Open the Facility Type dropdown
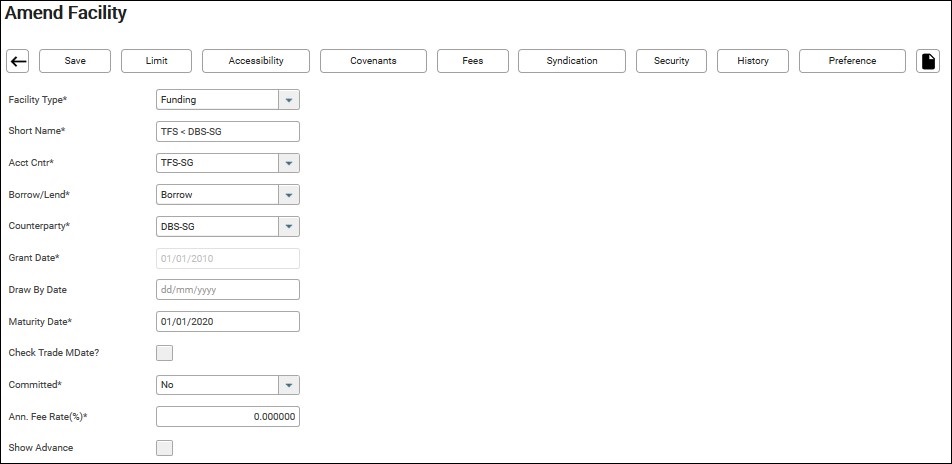952x464 pixels. tap(288, 100)
